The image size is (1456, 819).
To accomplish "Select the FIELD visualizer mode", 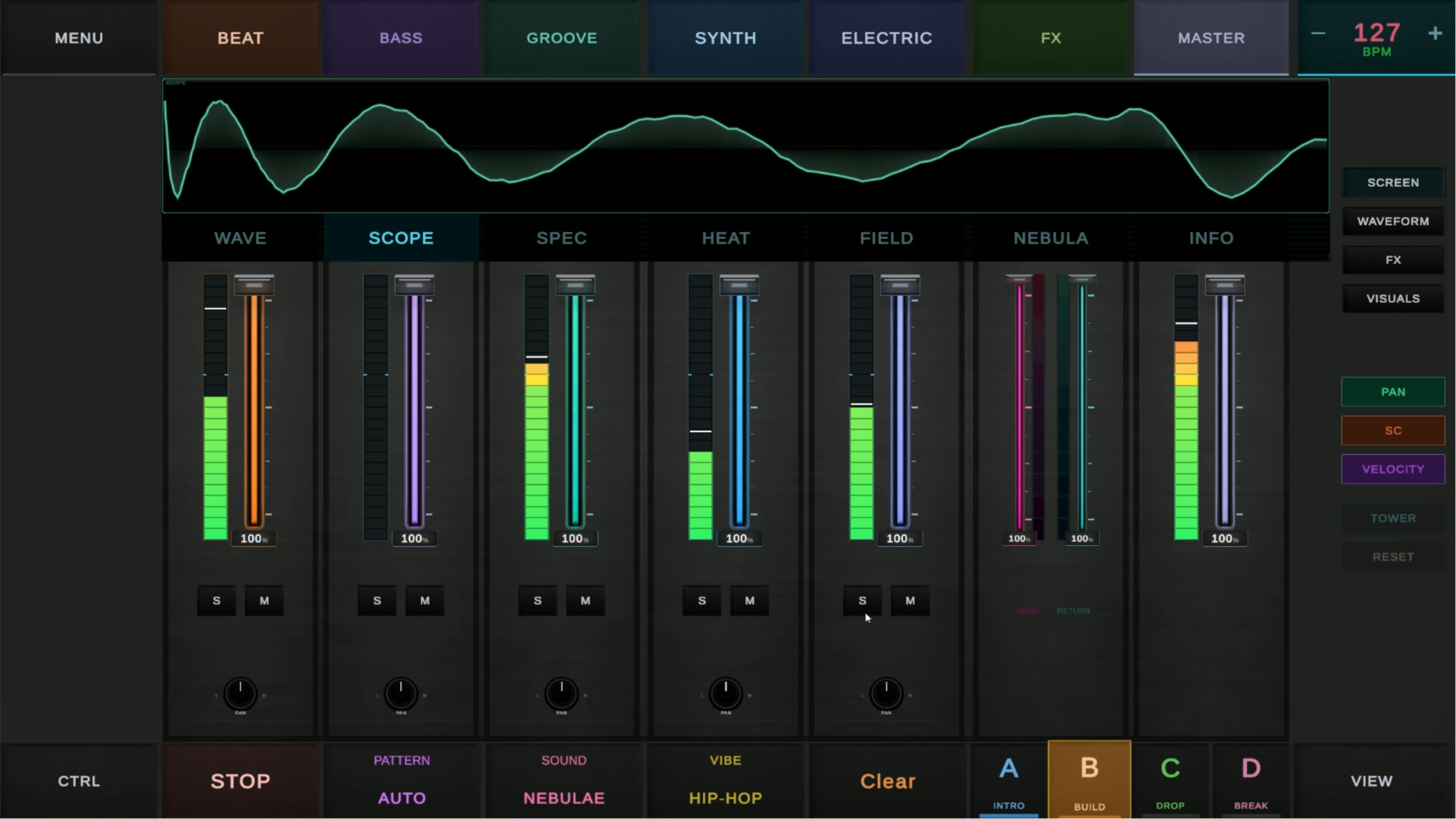I will (887, 238).
